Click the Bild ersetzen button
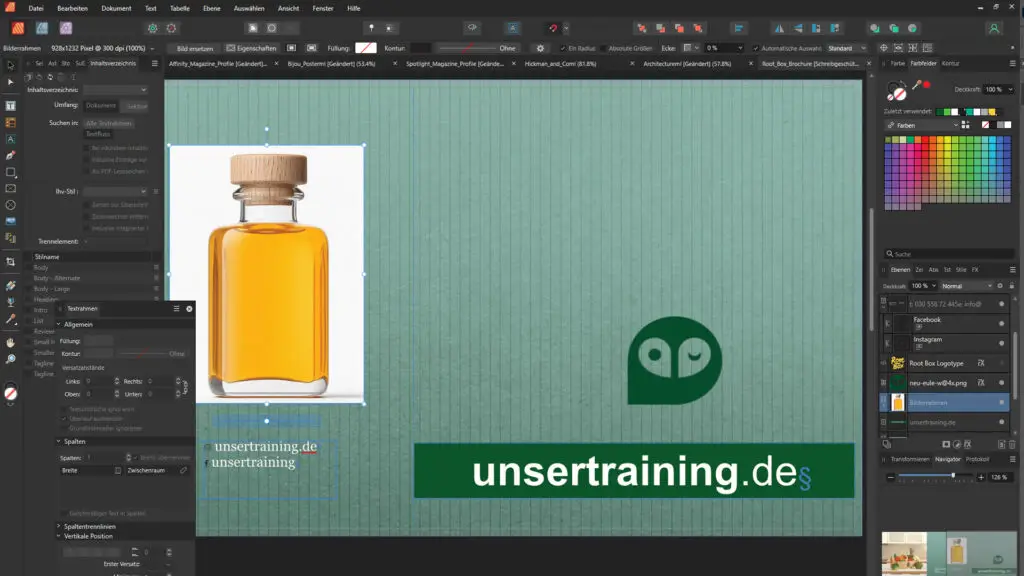The height and width of the screenshot is (576, 1024). point(195,48)
